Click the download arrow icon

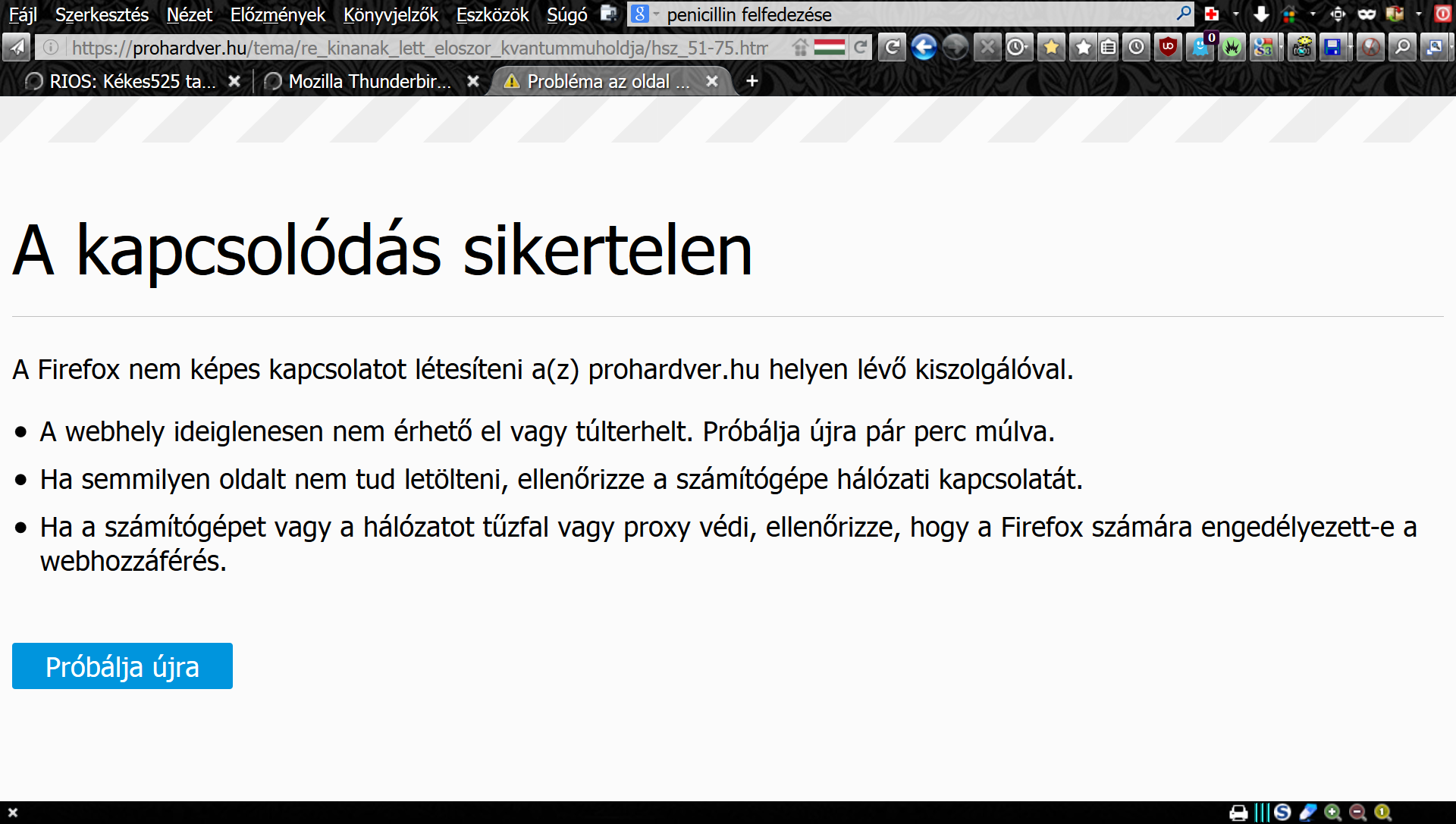click(x=1261, y=14)
